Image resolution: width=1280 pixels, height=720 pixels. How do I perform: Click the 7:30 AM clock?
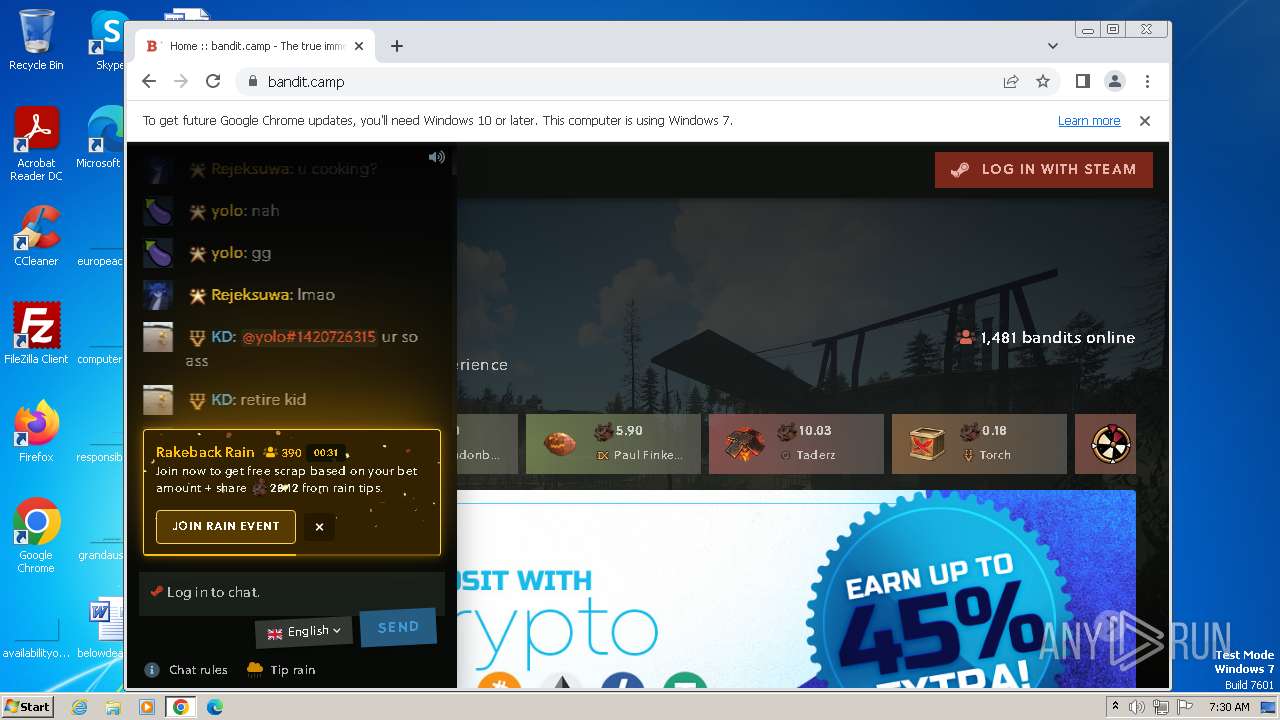tap(1229, 707)
